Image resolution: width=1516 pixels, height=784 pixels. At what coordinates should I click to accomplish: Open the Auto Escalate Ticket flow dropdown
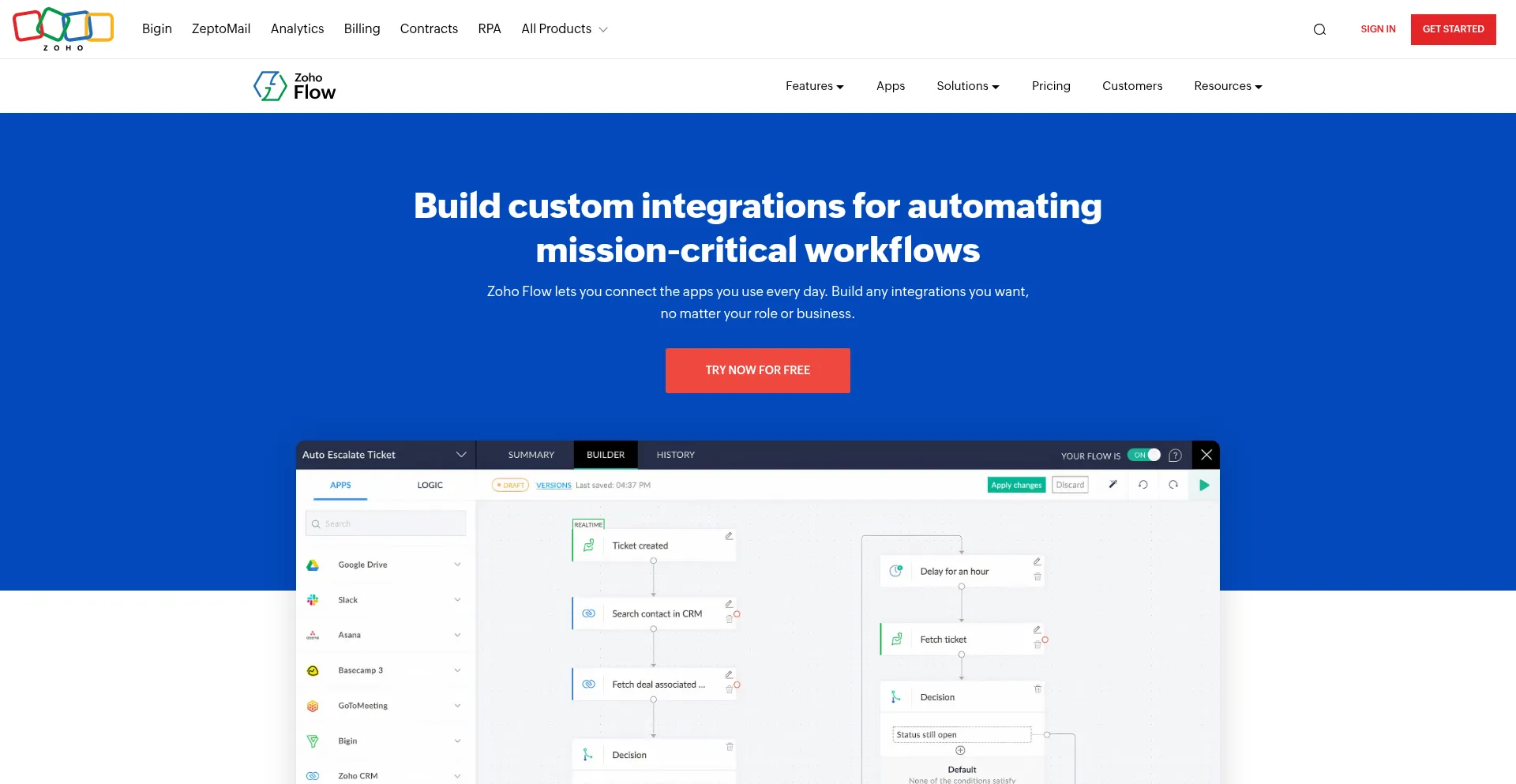point(461,455)
